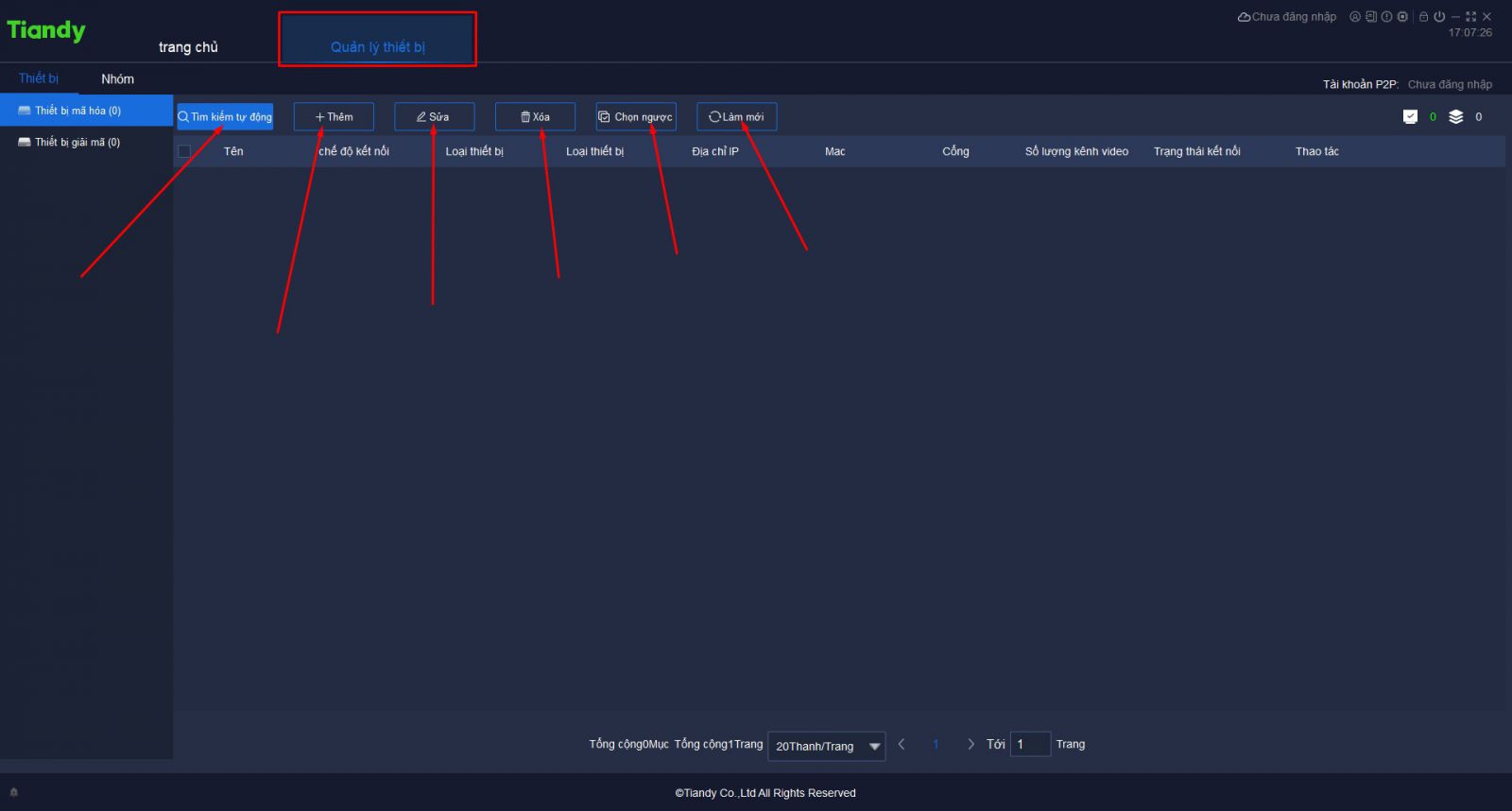Switch to the Nhóm tab
This screenshot has width=1512, height=811.
[117, 79]
